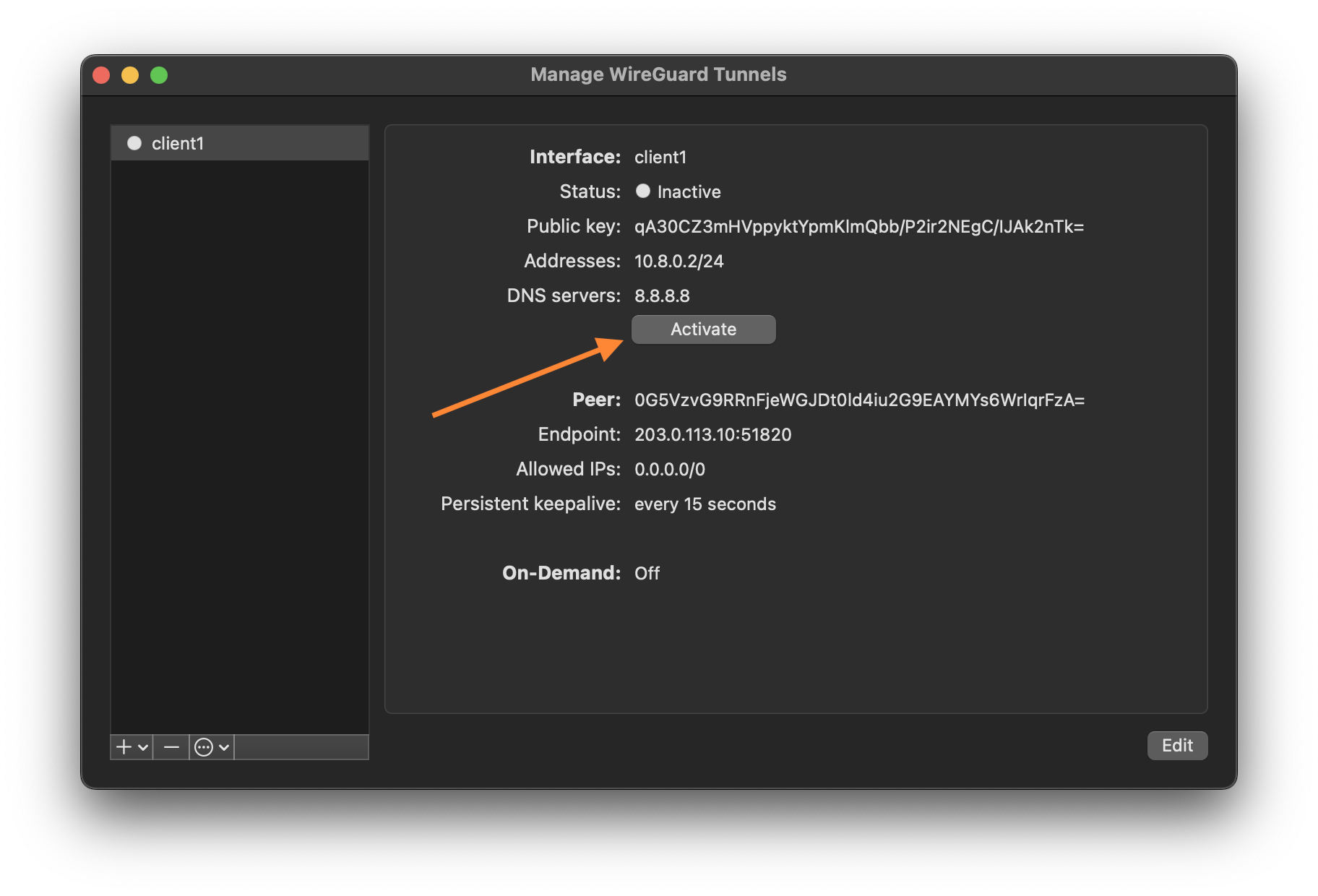The height and width of the screenshot is (896, 1318).
Task: Click the Public key value text
Action: pos(858,227)
